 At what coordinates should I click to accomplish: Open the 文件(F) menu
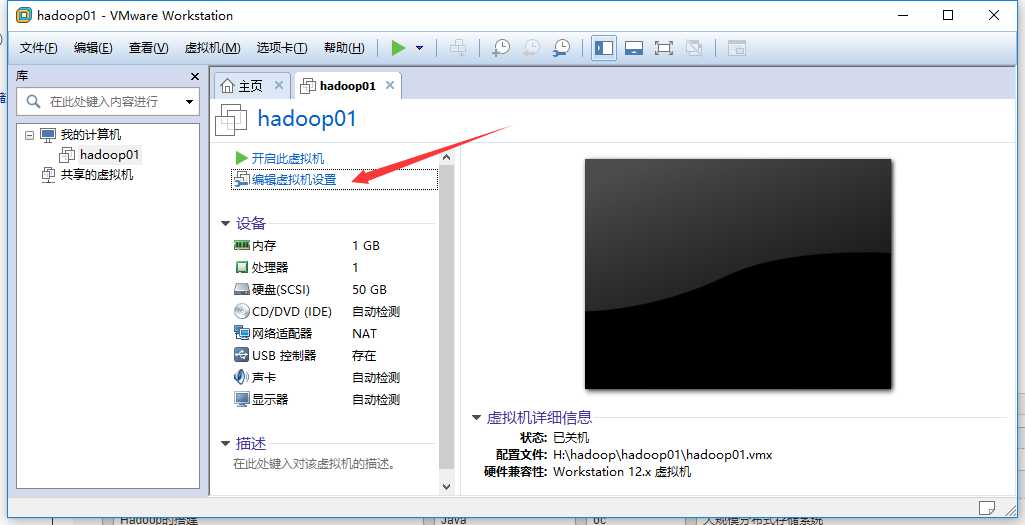pos(39,48)
